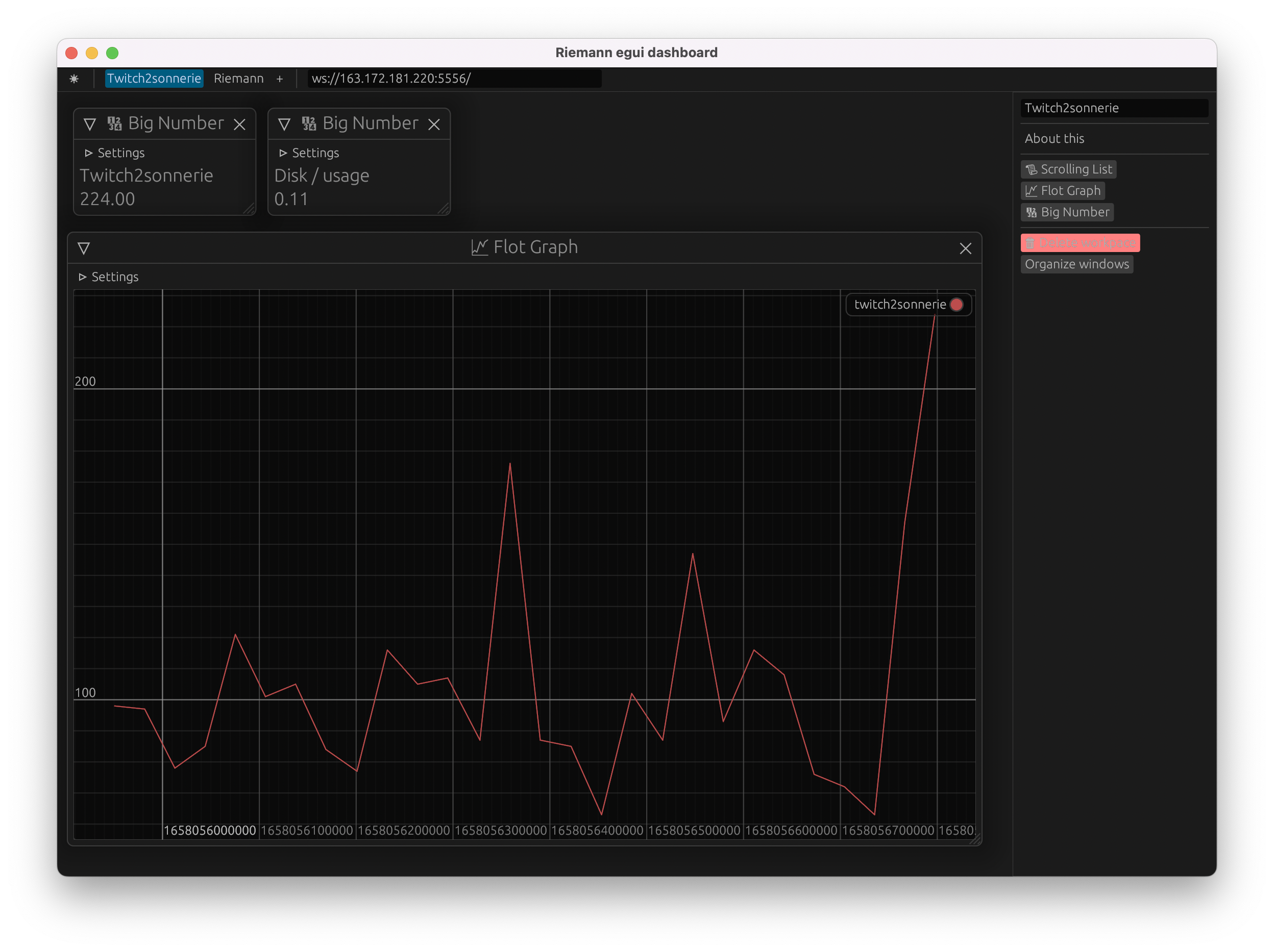Image resolution: width=1274 pixels, height=952 pixels.
Task: Select the Twitch2sonnerie workspace tab
Action: click(x=154, y=78)
